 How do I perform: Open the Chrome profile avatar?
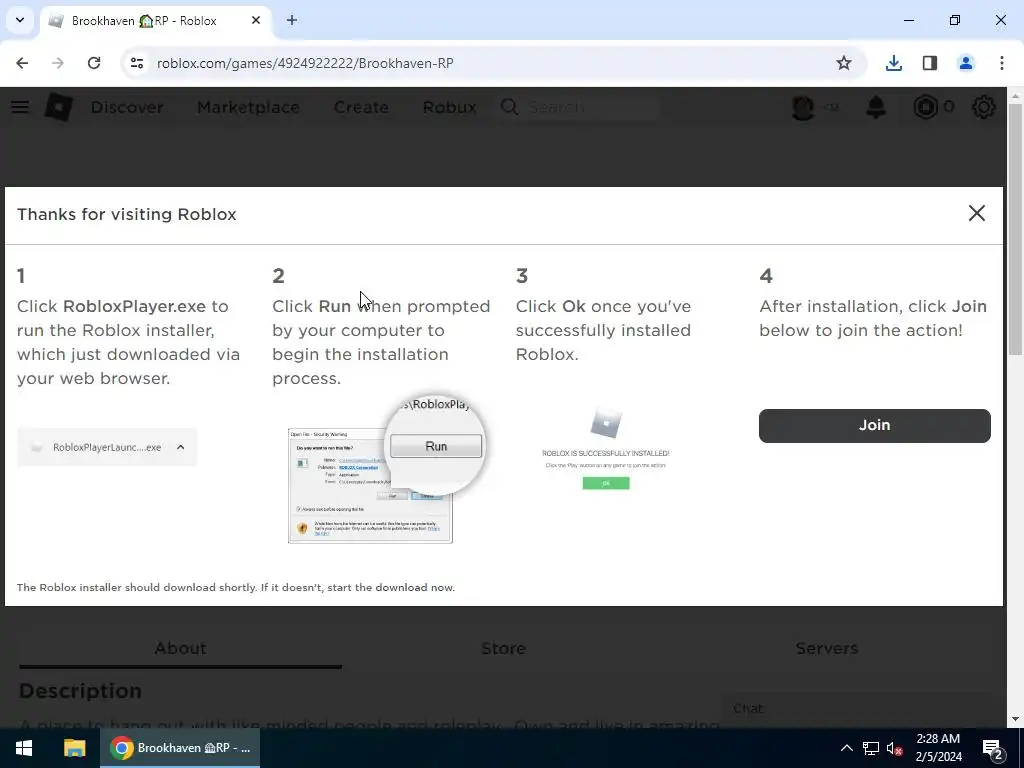[966, 63]
